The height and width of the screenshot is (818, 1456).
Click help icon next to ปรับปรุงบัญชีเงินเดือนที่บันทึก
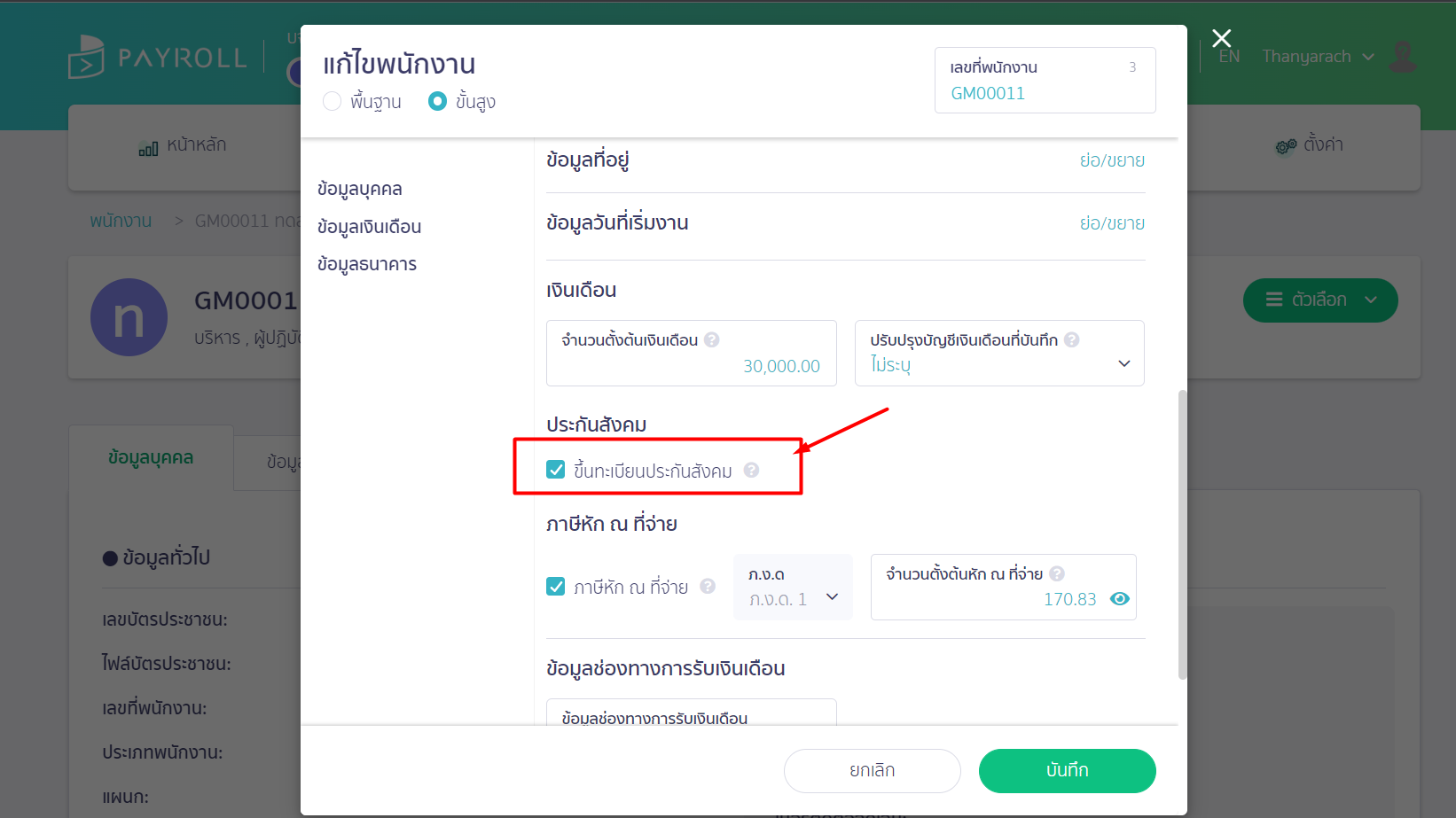pos(1071,339)
